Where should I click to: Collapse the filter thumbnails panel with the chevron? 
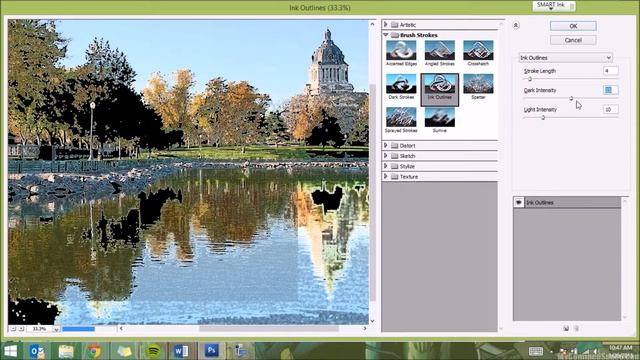[x=516, y=25]
